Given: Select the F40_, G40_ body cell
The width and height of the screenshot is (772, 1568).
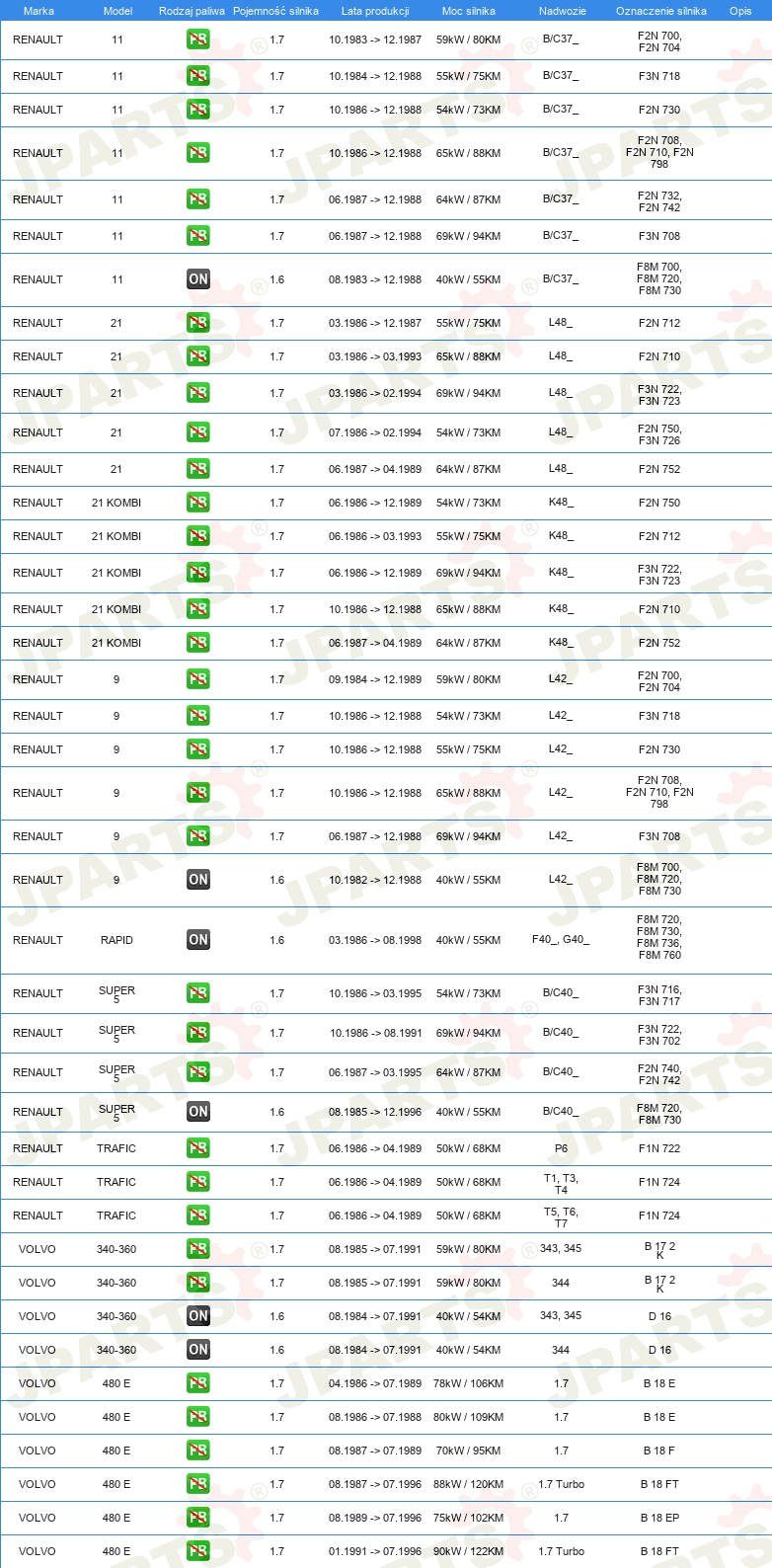Looking at the screenshot, I should [561, 939].
